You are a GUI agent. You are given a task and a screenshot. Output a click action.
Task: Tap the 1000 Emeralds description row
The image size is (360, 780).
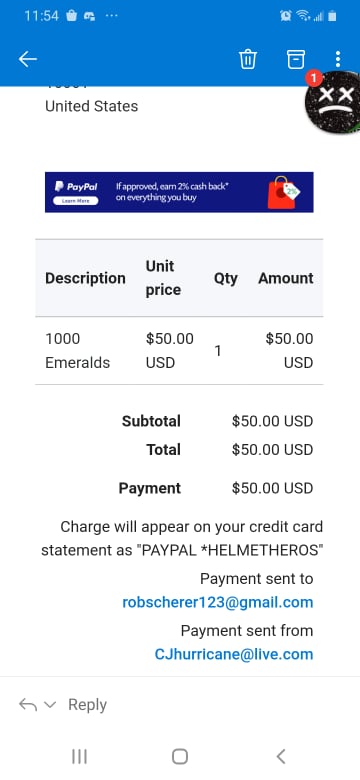(x=179, y=351)
